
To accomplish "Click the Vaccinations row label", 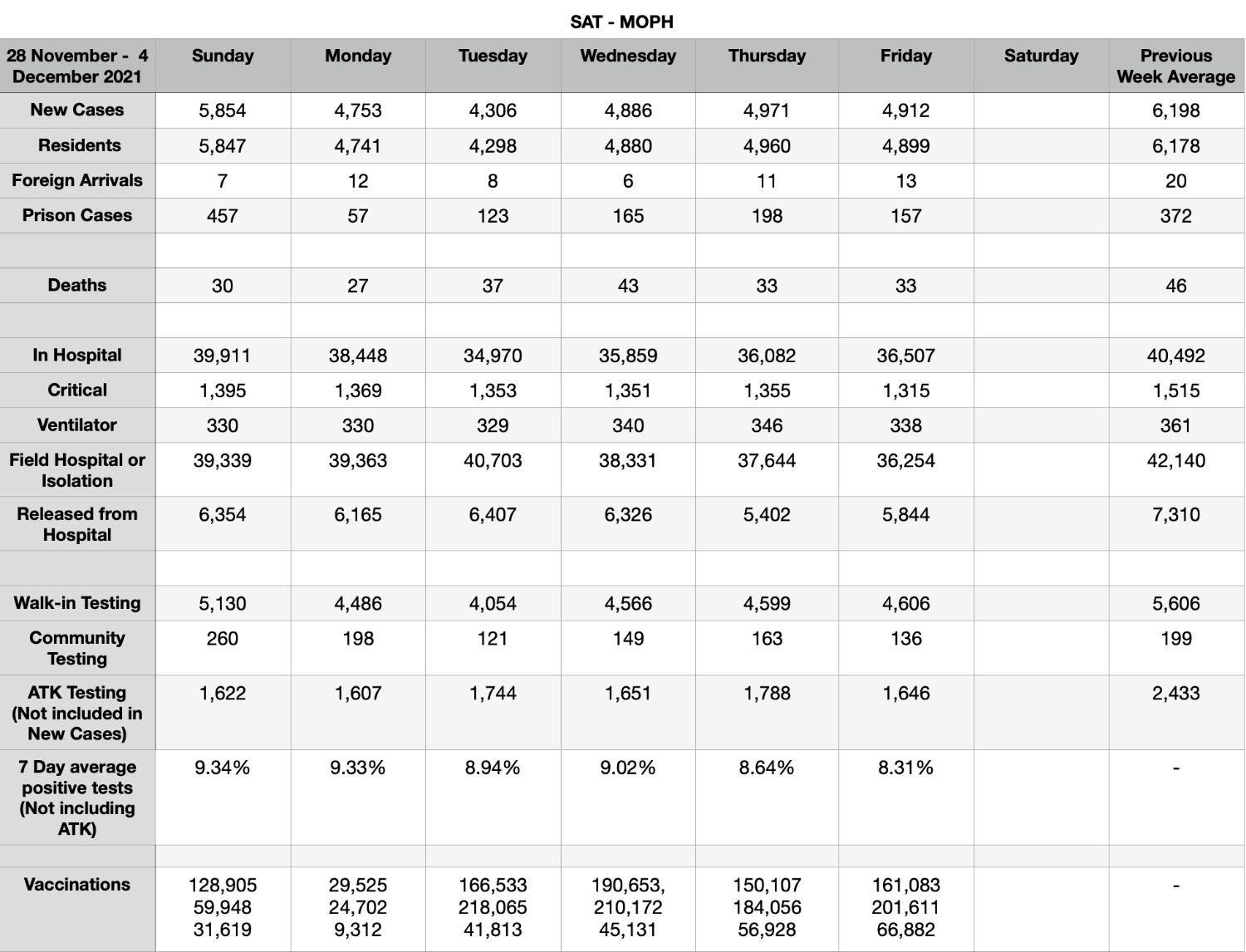I will 77,885.
